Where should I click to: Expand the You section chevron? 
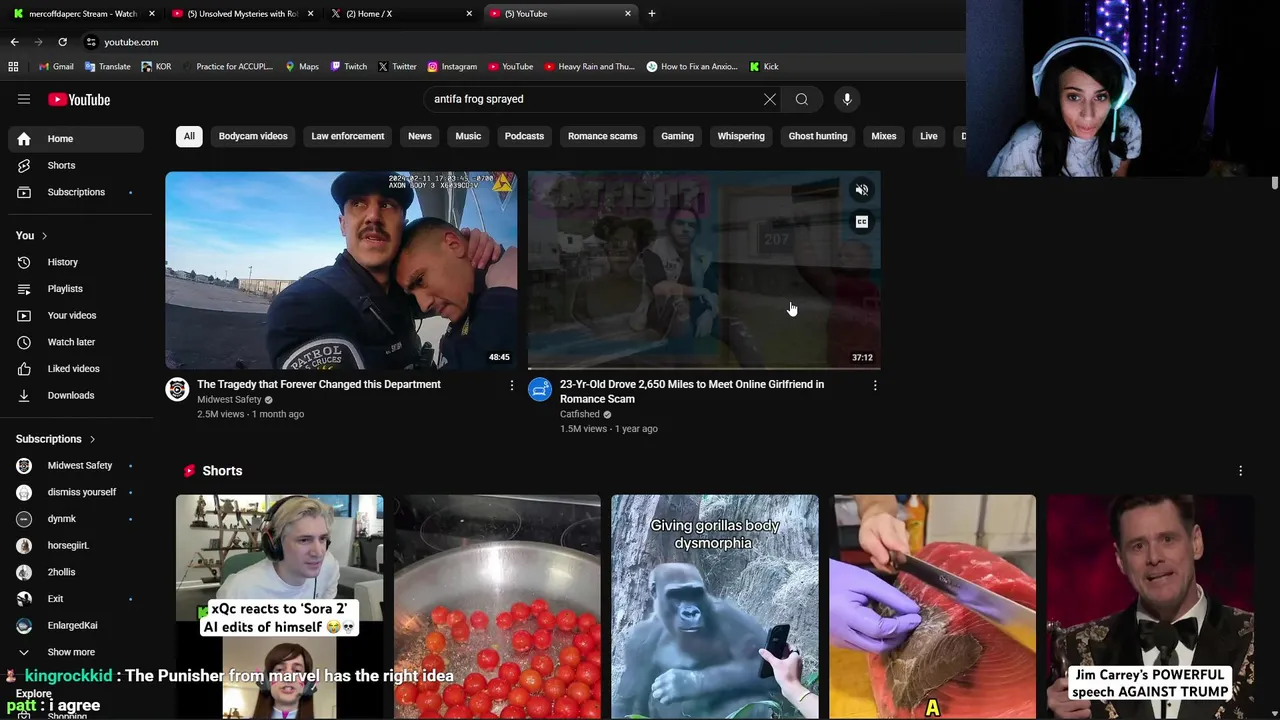[44, 236]
